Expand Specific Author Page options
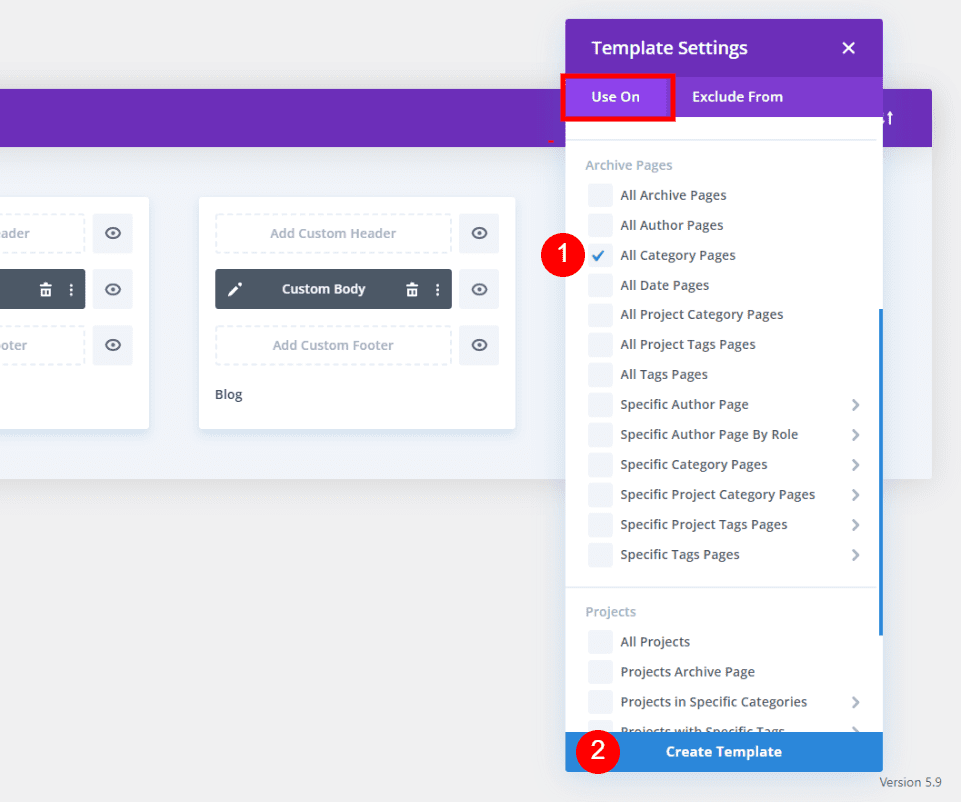961x802 pixels. pyautogui.click(x=855, y=404)
